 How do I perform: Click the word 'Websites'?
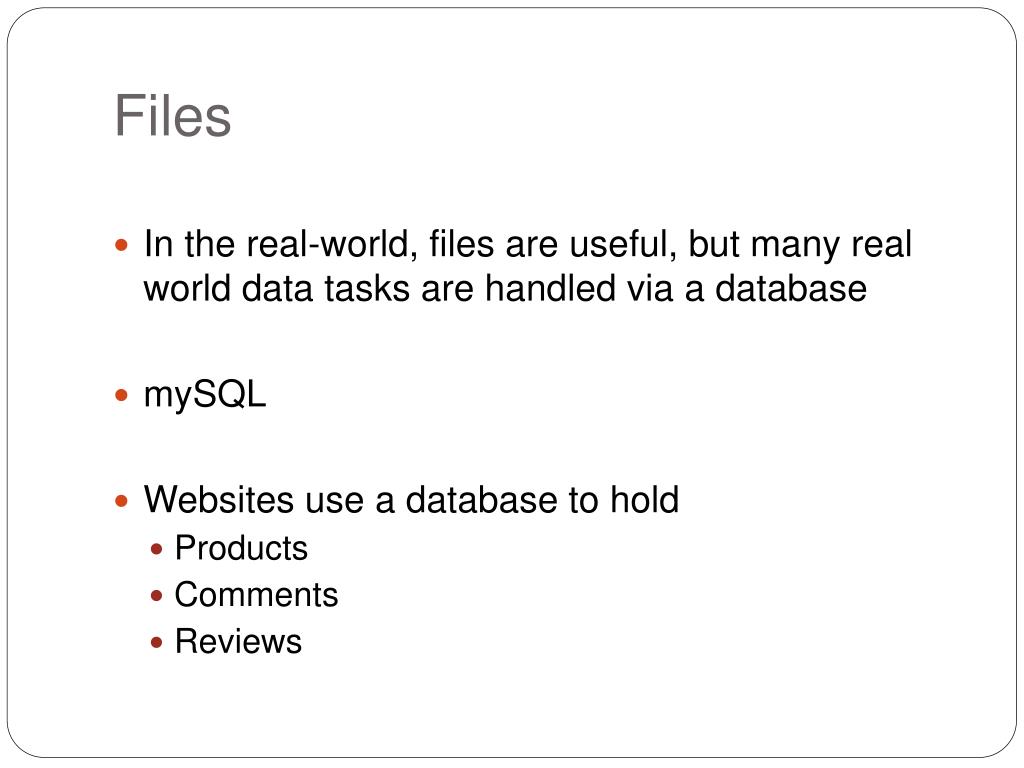click(x=219, y=500)
